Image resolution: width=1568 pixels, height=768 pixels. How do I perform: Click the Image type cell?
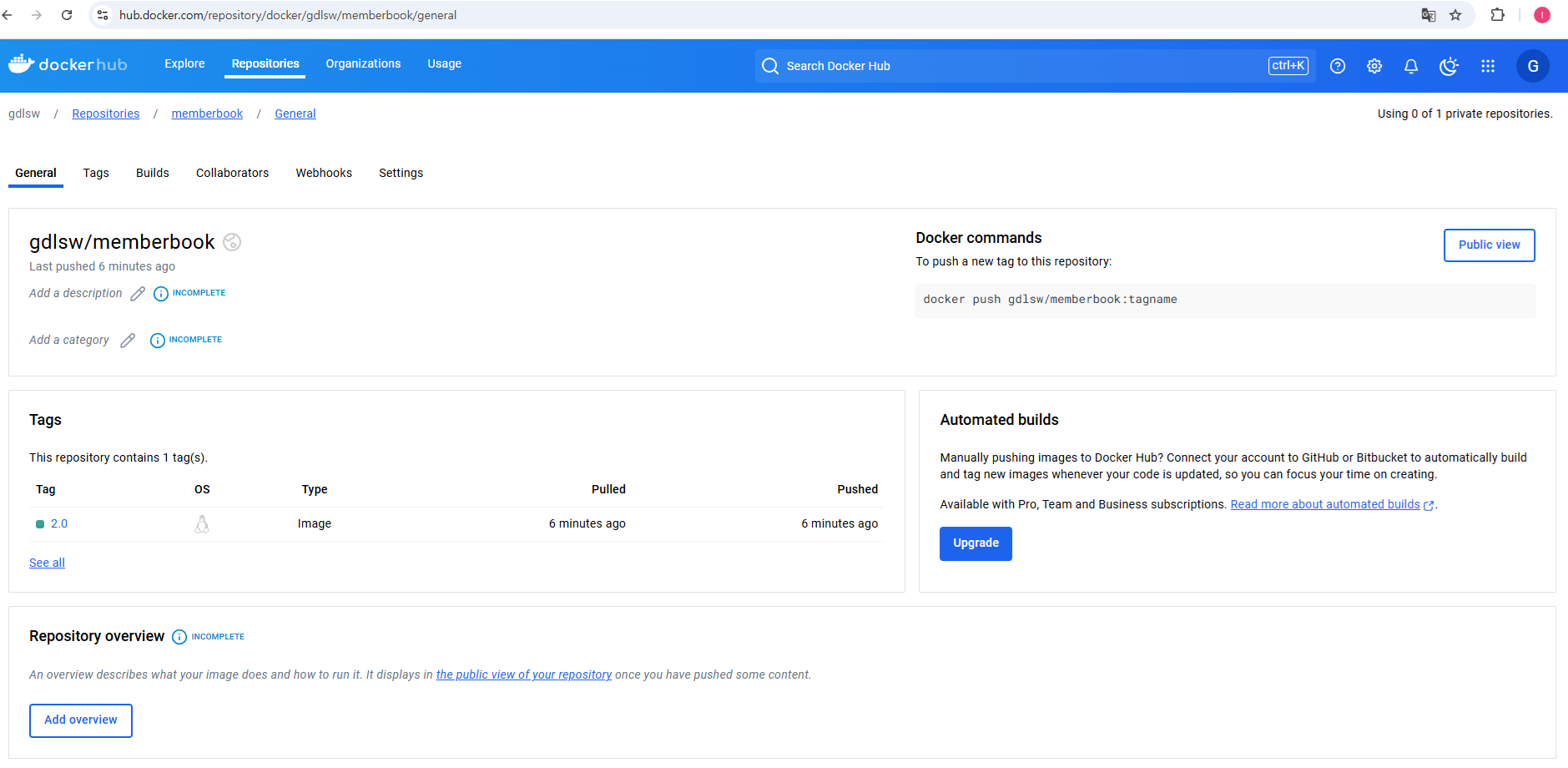[315, 524]
